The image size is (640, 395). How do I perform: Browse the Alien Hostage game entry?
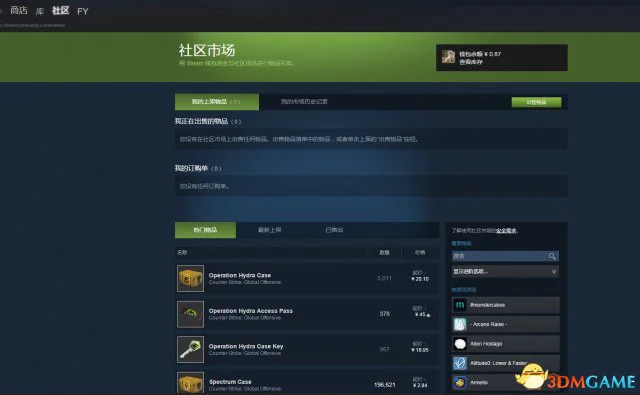click(x=506, y=344)
